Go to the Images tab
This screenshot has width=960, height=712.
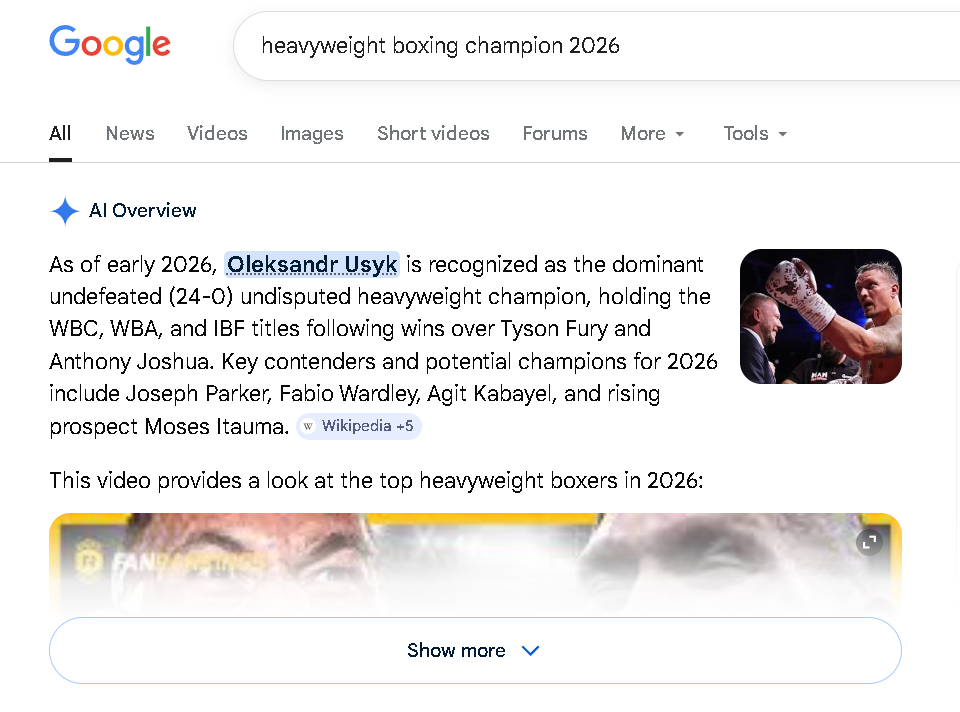[312, 134]
